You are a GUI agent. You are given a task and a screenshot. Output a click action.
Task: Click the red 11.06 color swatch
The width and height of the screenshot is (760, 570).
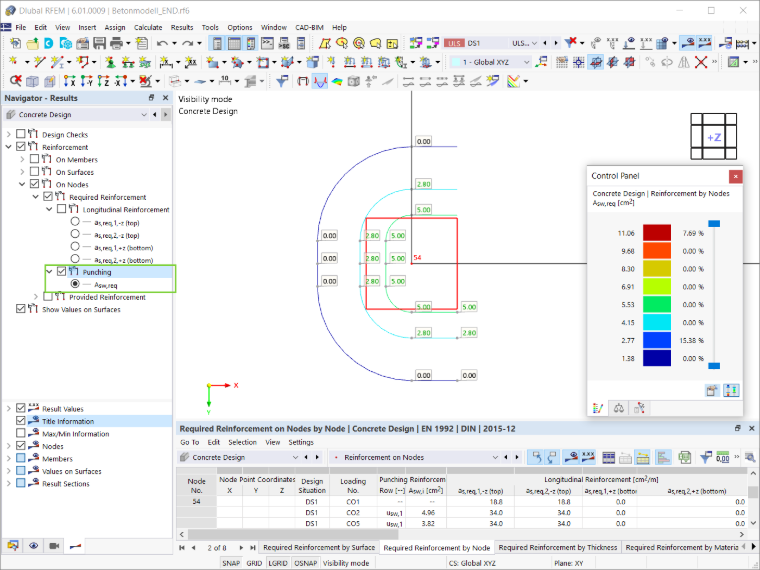click(657, 233)
